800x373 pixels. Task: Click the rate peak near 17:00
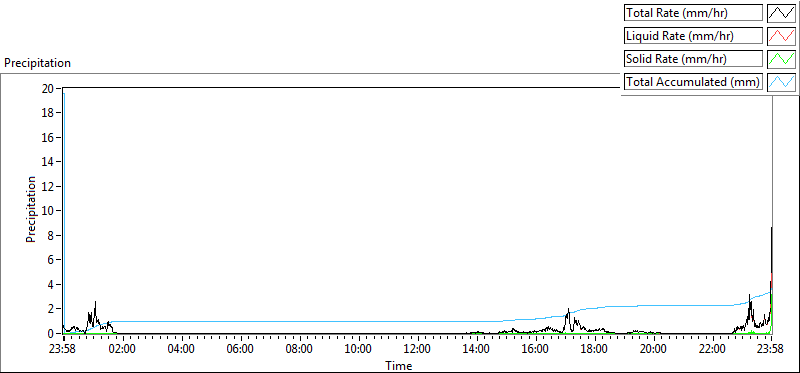(568, 310)
